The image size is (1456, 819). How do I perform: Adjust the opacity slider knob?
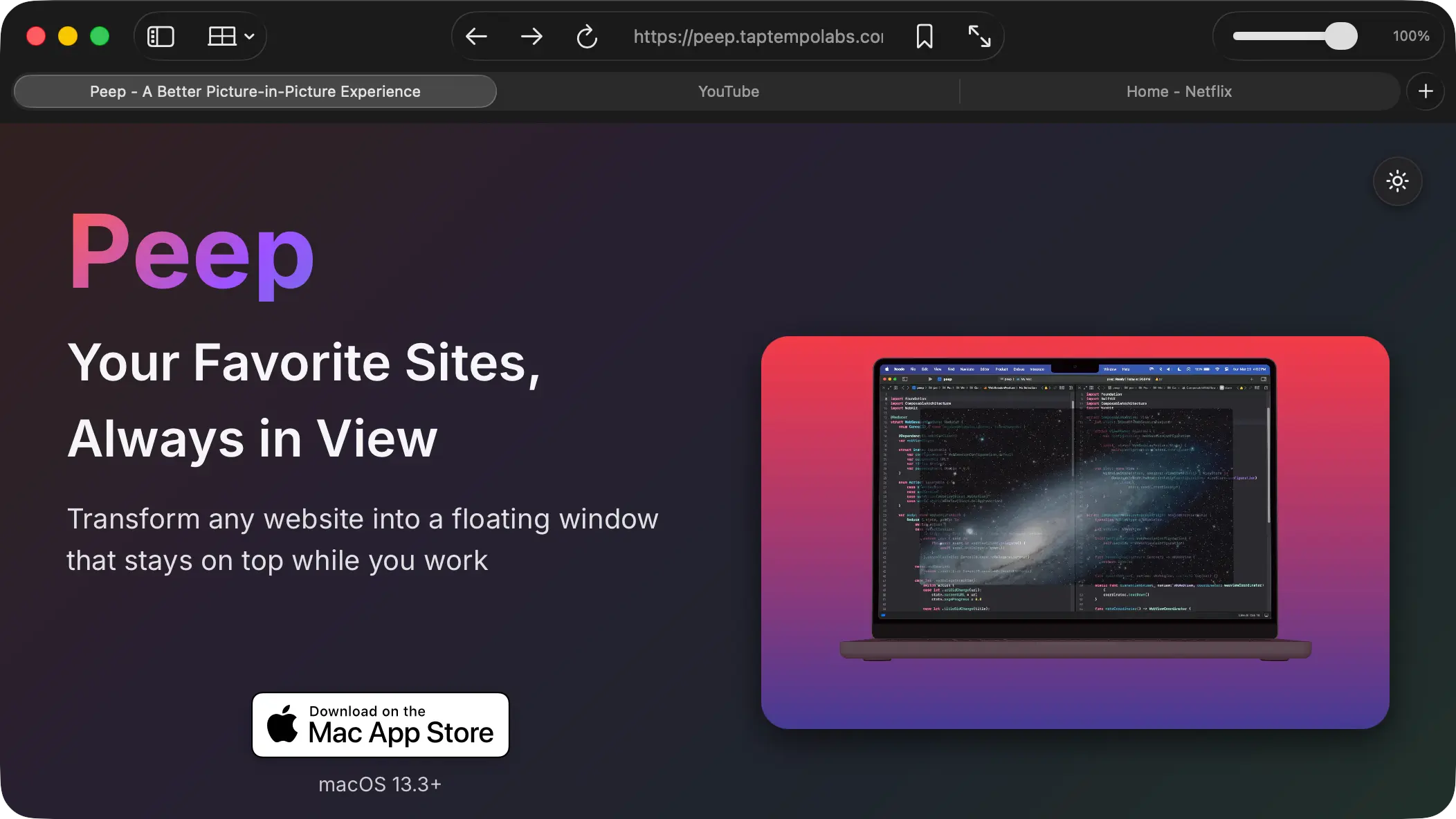point(1340,36)
